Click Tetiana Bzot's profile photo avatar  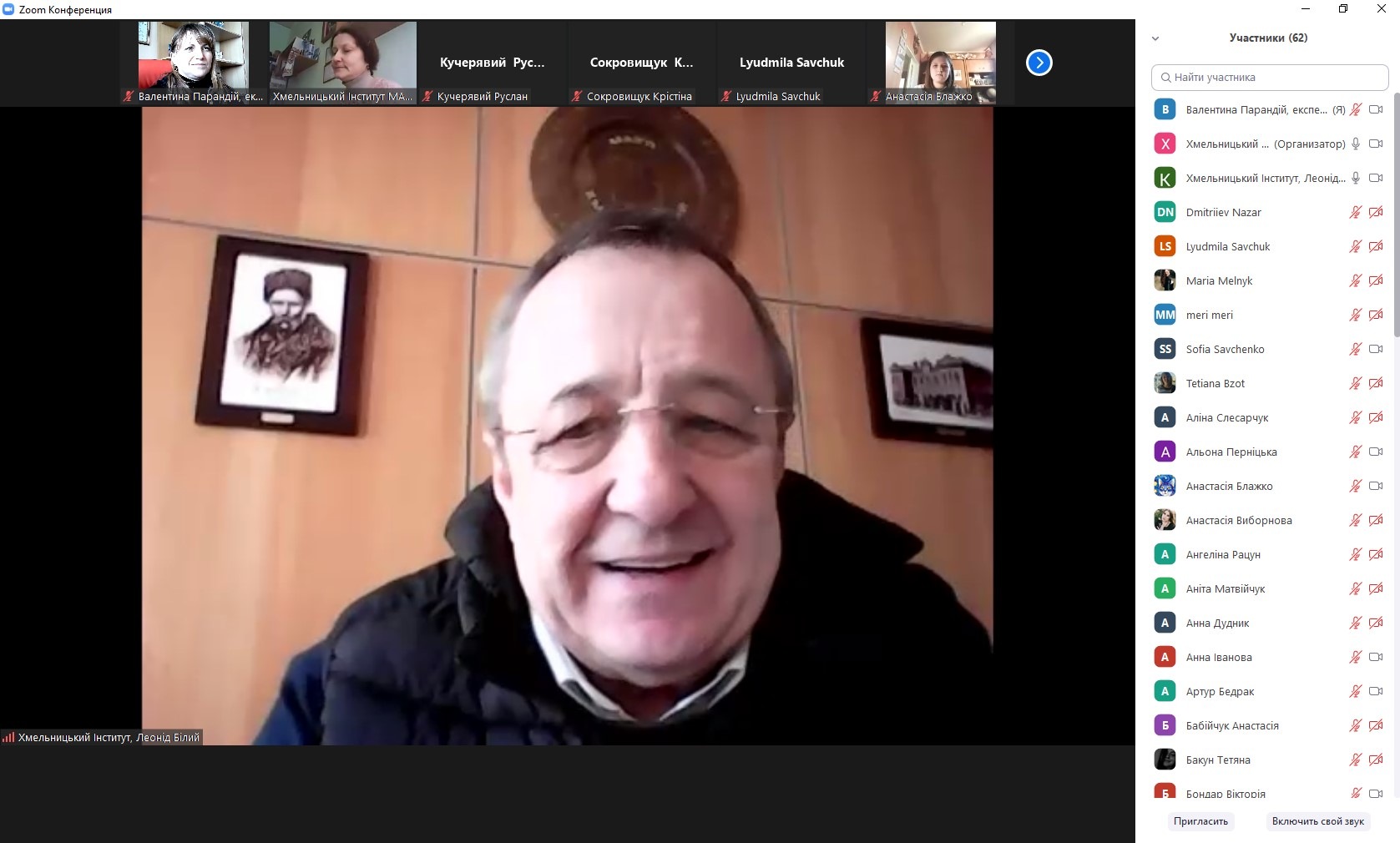tap(1165, 383)
